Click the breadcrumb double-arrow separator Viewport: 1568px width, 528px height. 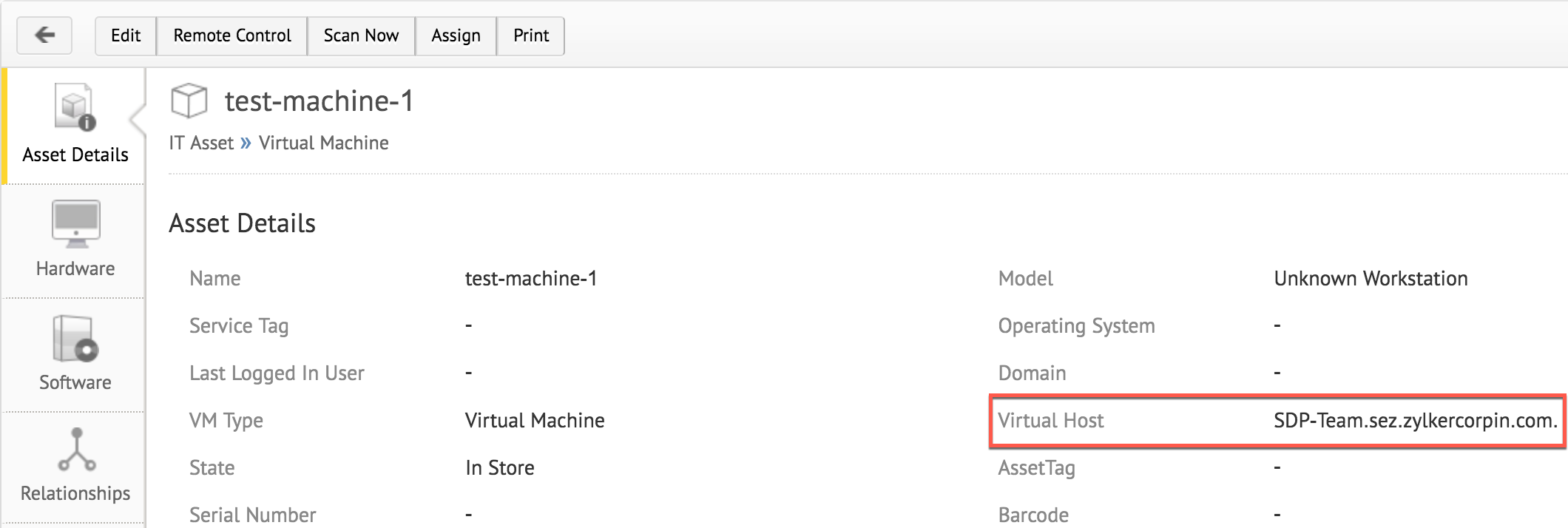[x=246, y=143]
